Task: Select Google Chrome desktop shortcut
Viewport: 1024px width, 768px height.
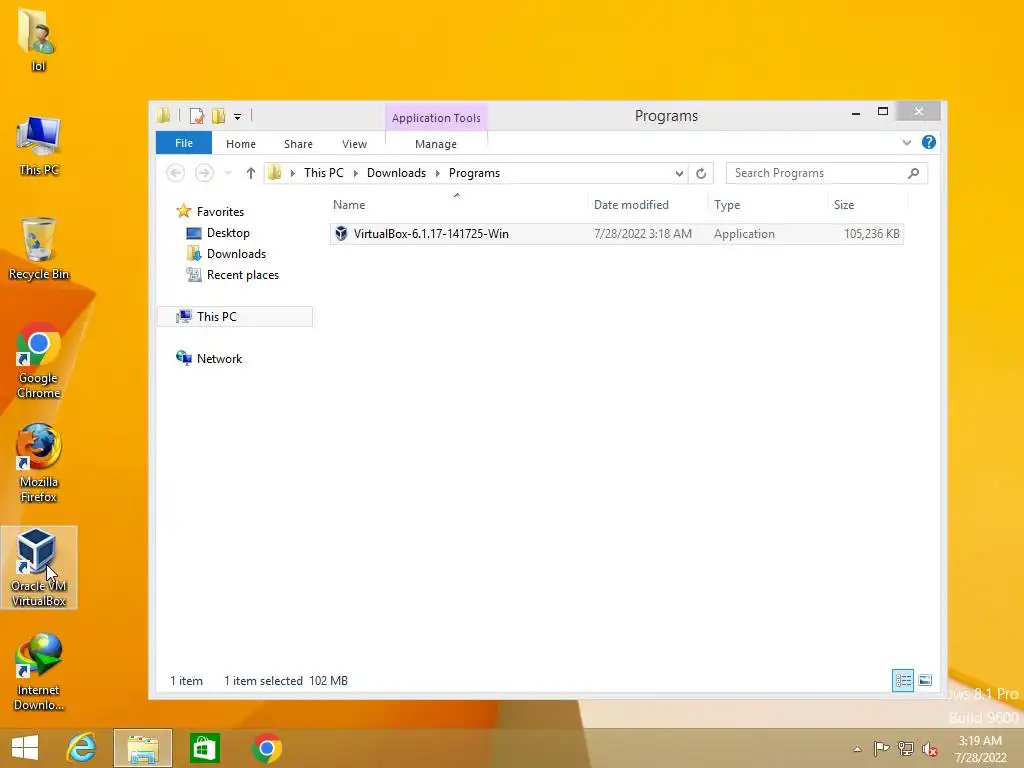Action: (x=39, y=360)
